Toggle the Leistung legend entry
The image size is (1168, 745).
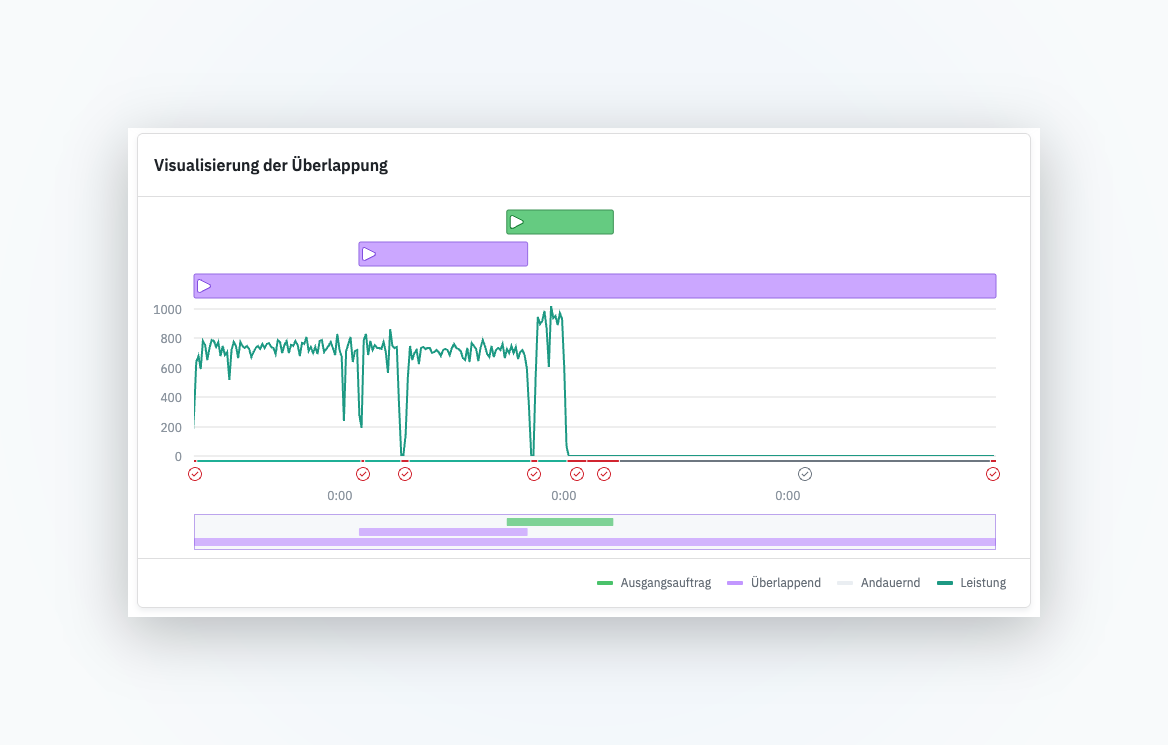[x=971, y=583]
